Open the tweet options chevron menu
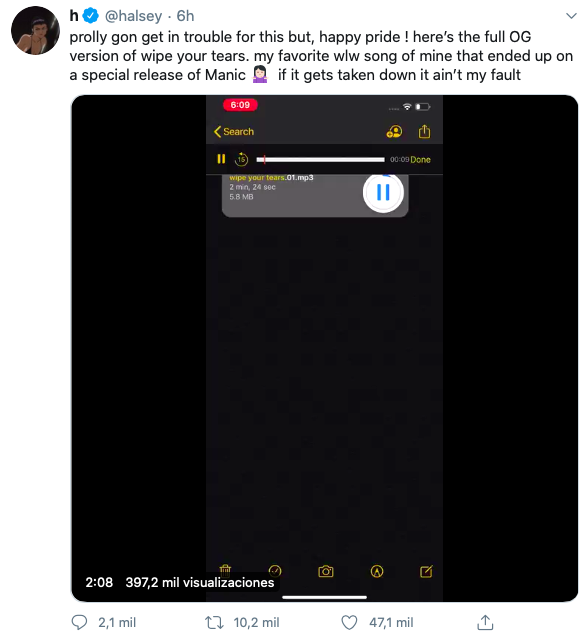 [x=571, y=16]
